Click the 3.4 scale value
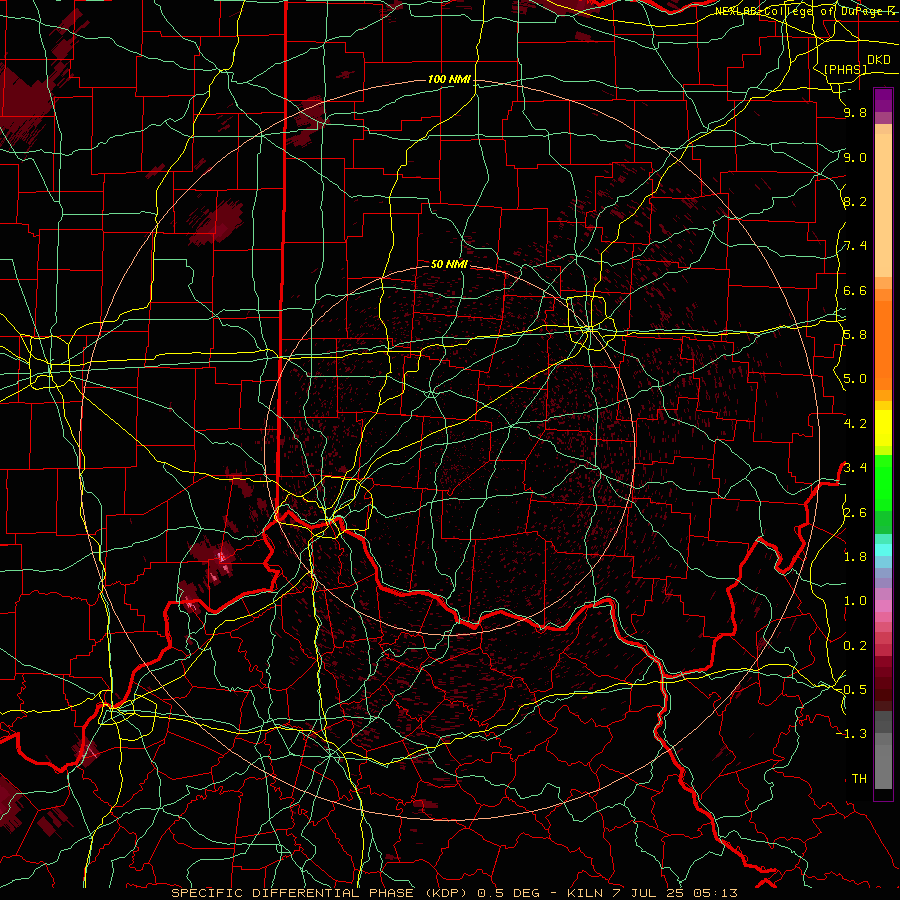900x900 pixels. coord(855,467)
